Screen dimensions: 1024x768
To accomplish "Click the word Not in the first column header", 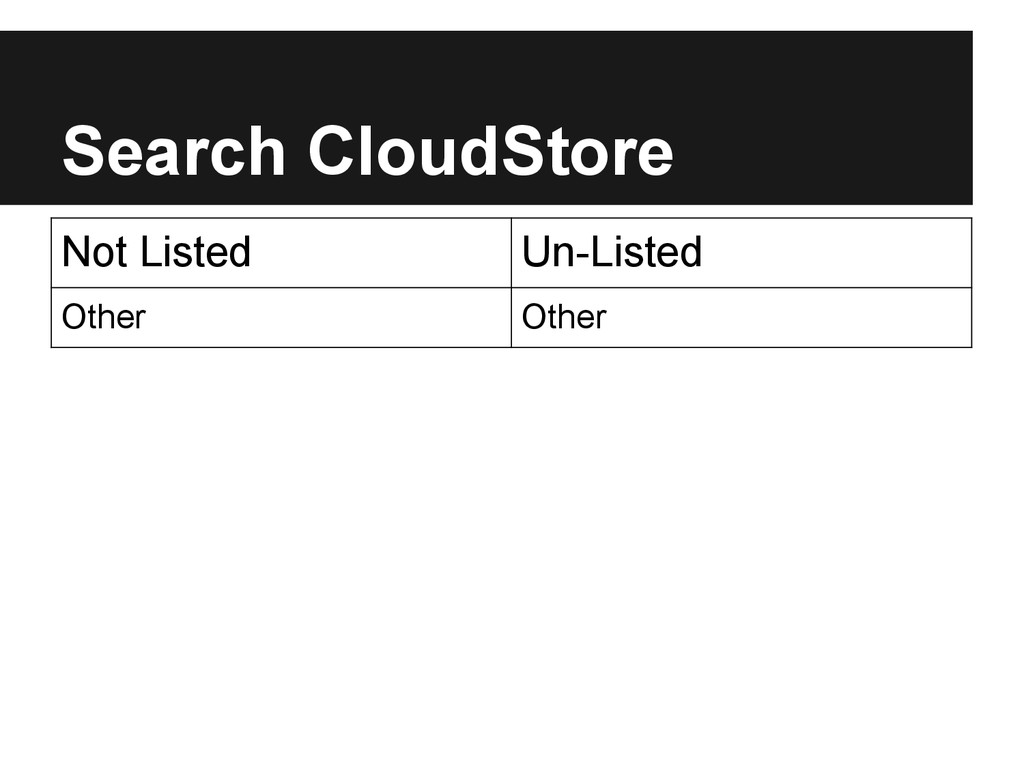I will coord(95,251).
